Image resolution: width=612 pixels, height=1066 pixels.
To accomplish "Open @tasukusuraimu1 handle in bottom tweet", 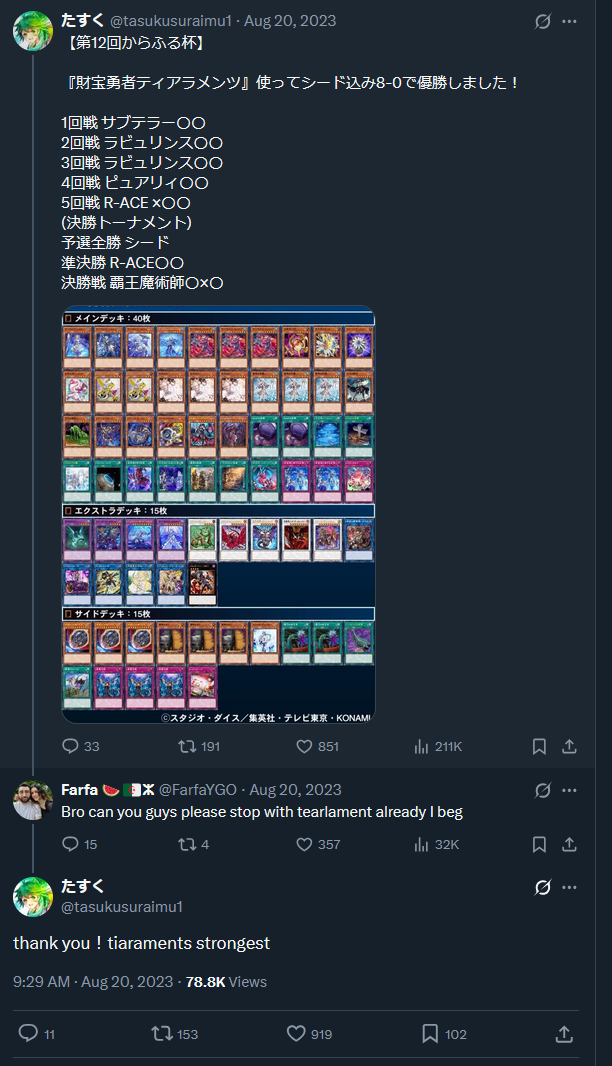I will click(122, 907).
